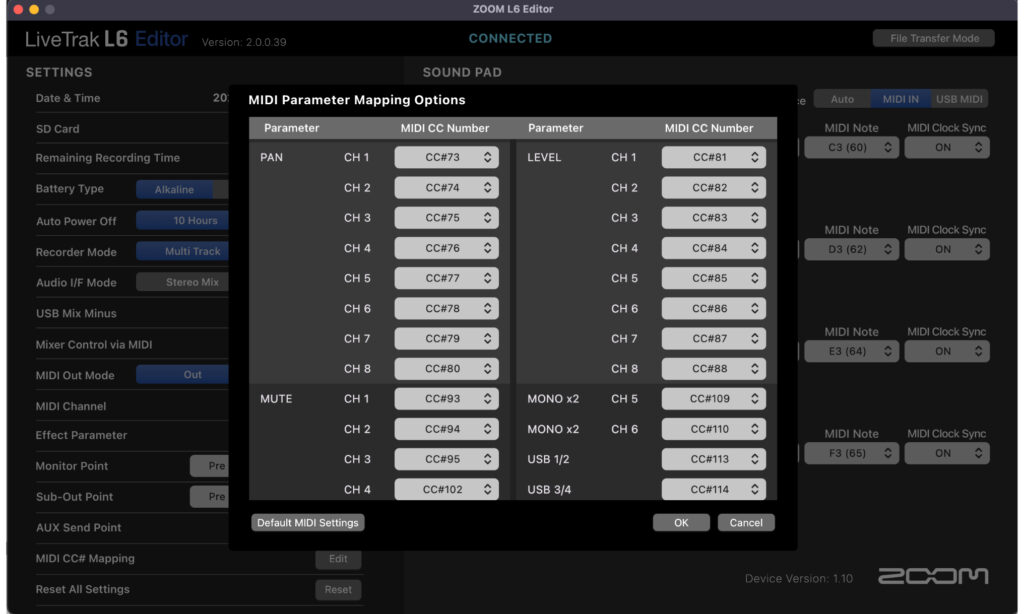Open PAN CH 2 CC#74 dropdown
Image resolution: width=1024 pixels, height=614 pixels.
pos(446,187)
